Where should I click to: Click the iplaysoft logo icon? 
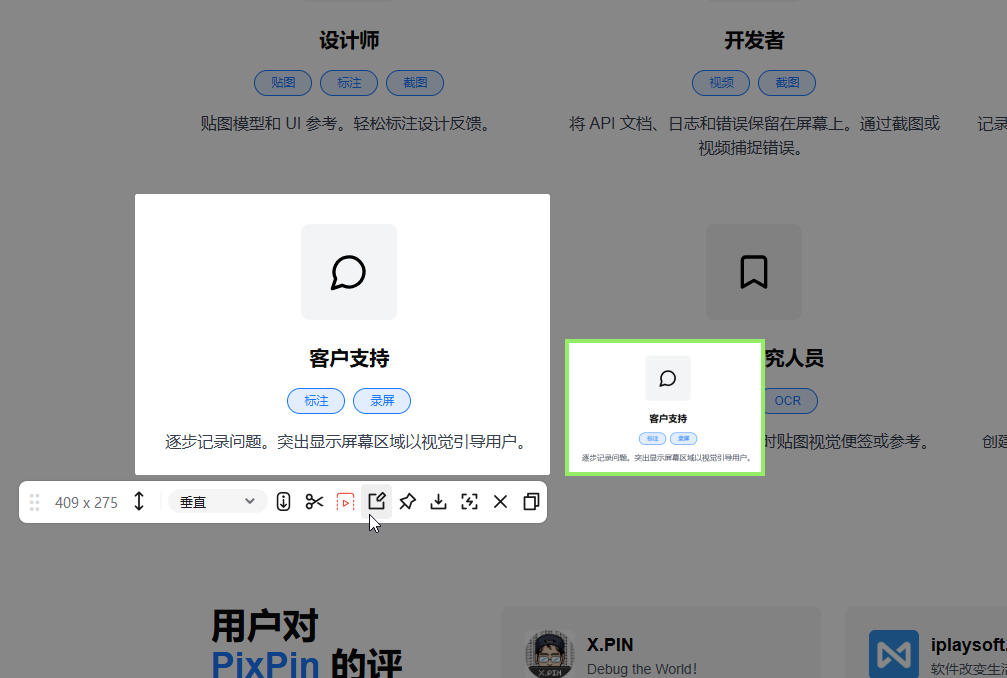(x=893, y=653)
